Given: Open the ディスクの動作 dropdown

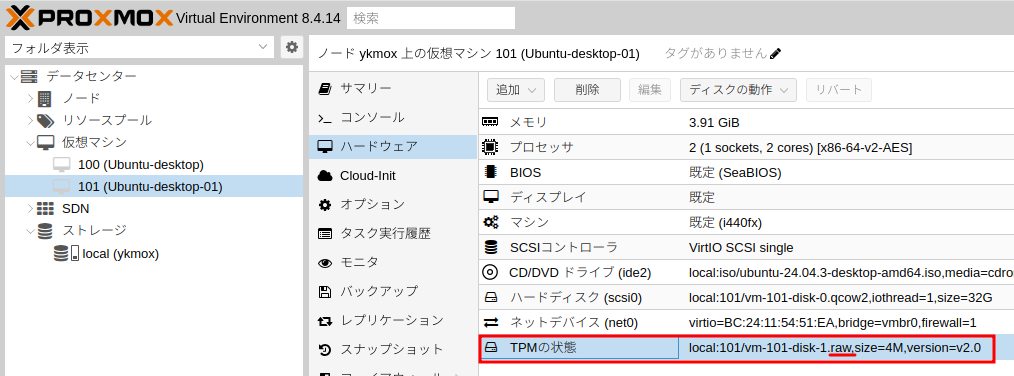Looking at the screenshot, I should [x=738, y=90].
